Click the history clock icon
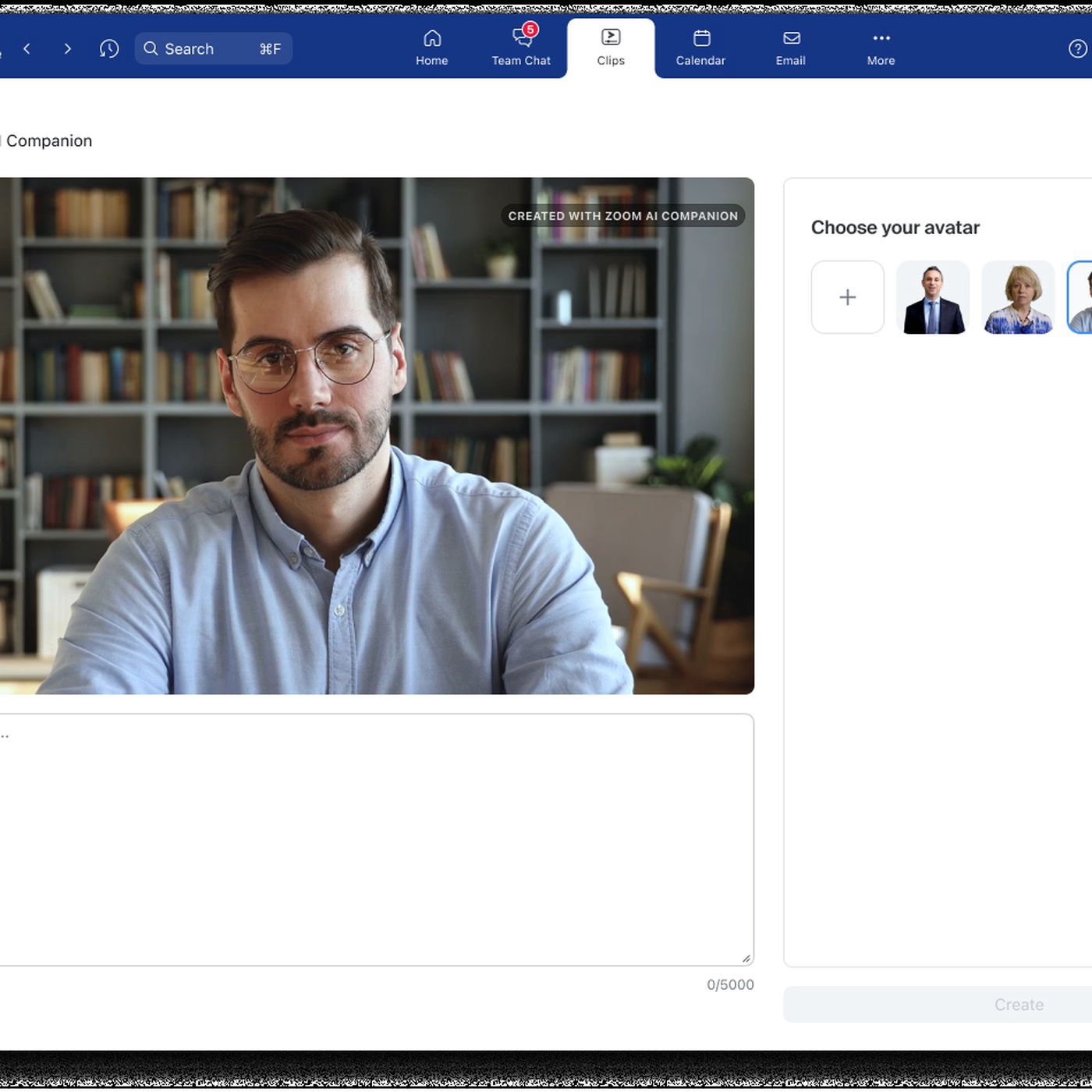The width and height of the screenshot is (1092, 1092). (x=109, y=48)
